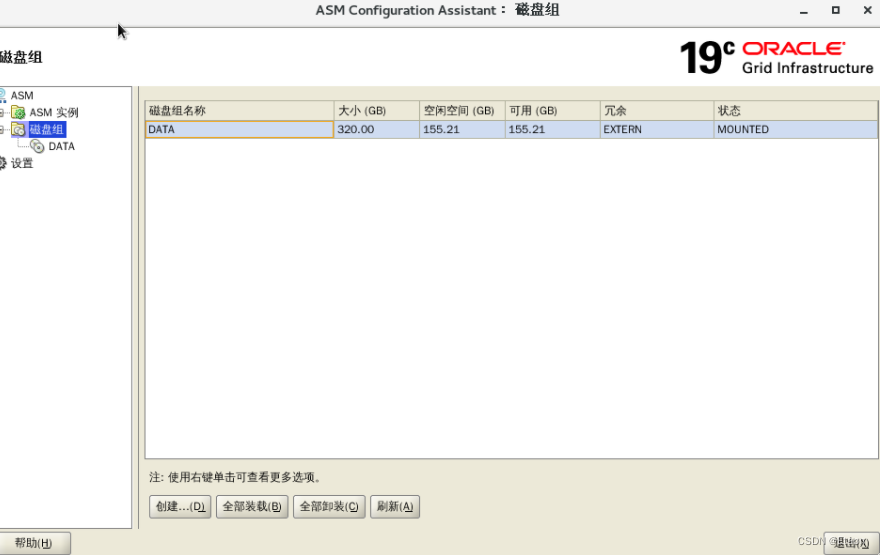This screenshot has width=881, height=555.
Task: Close the ASM Configuration Assistant window
Action: pos(868,10)
